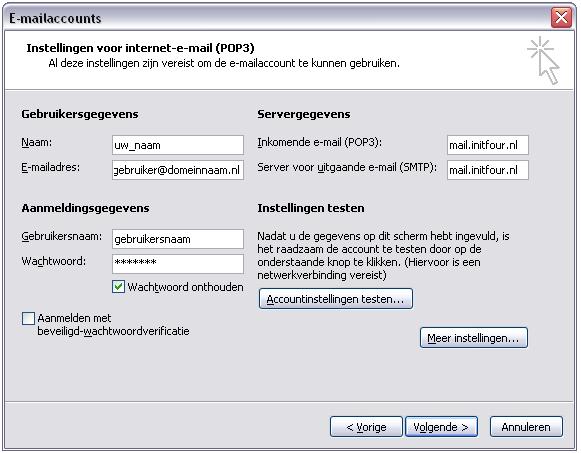Click the Gebruikersnaam label
This screenshot has width=581, height=453.
click(x=62, y=236)
